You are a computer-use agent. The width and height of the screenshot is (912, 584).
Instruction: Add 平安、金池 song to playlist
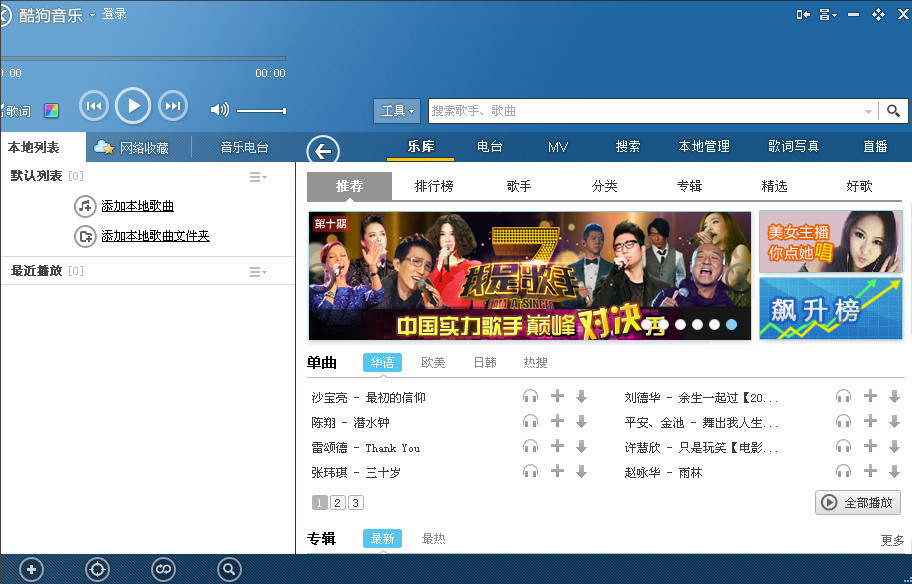pos(870,421)
